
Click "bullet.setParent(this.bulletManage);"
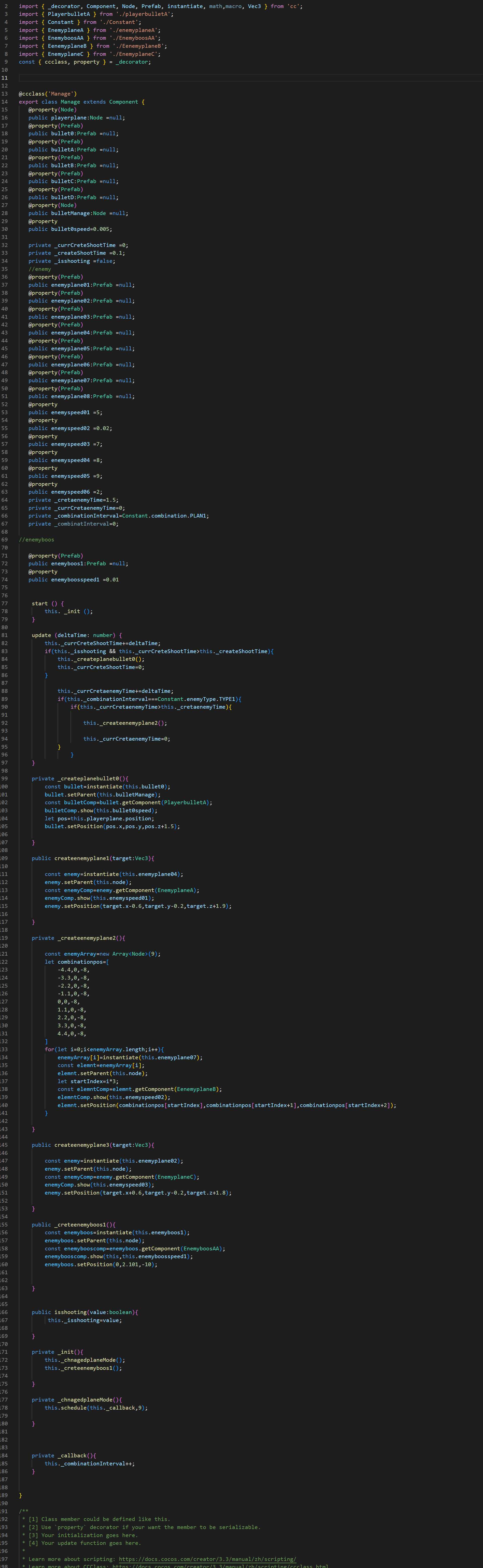point(103,794)
